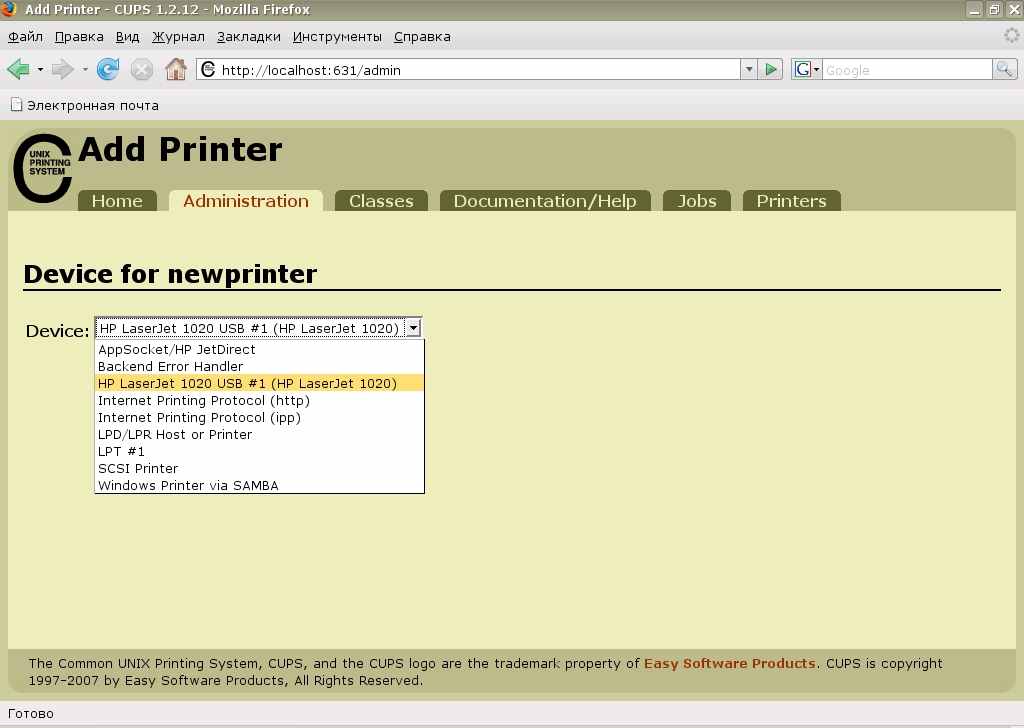The width and height of the screenshot is (1024, 728).
Task: Switch to the Home tab
Action: [117, 200]
